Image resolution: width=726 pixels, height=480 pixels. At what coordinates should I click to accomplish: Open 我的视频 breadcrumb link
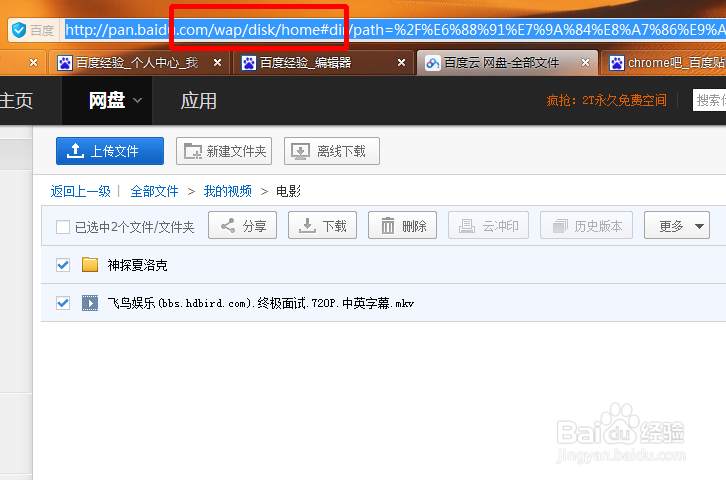click(228, 191)
